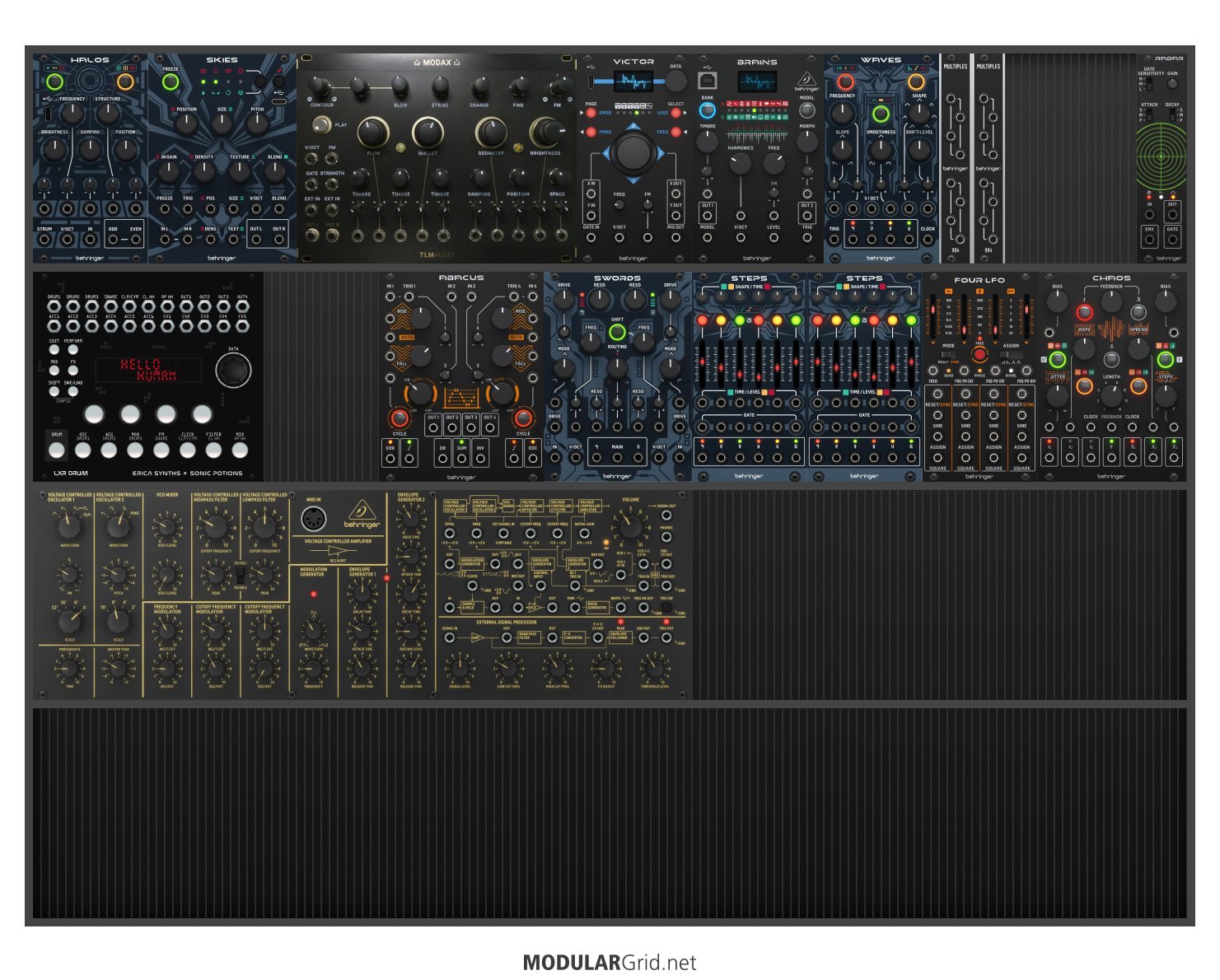Click the Skies Position knob

pyautogui.click(x=187, y=124)
